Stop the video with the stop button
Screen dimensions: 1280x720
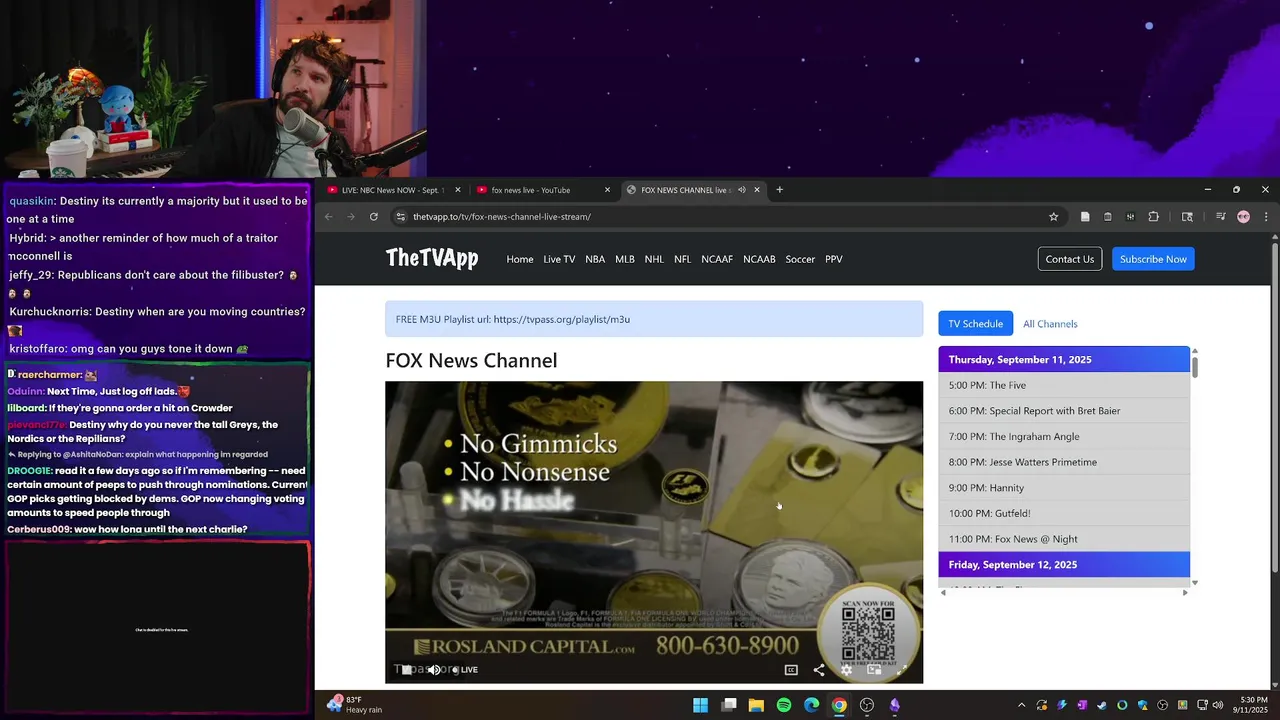tap(407, 670)
